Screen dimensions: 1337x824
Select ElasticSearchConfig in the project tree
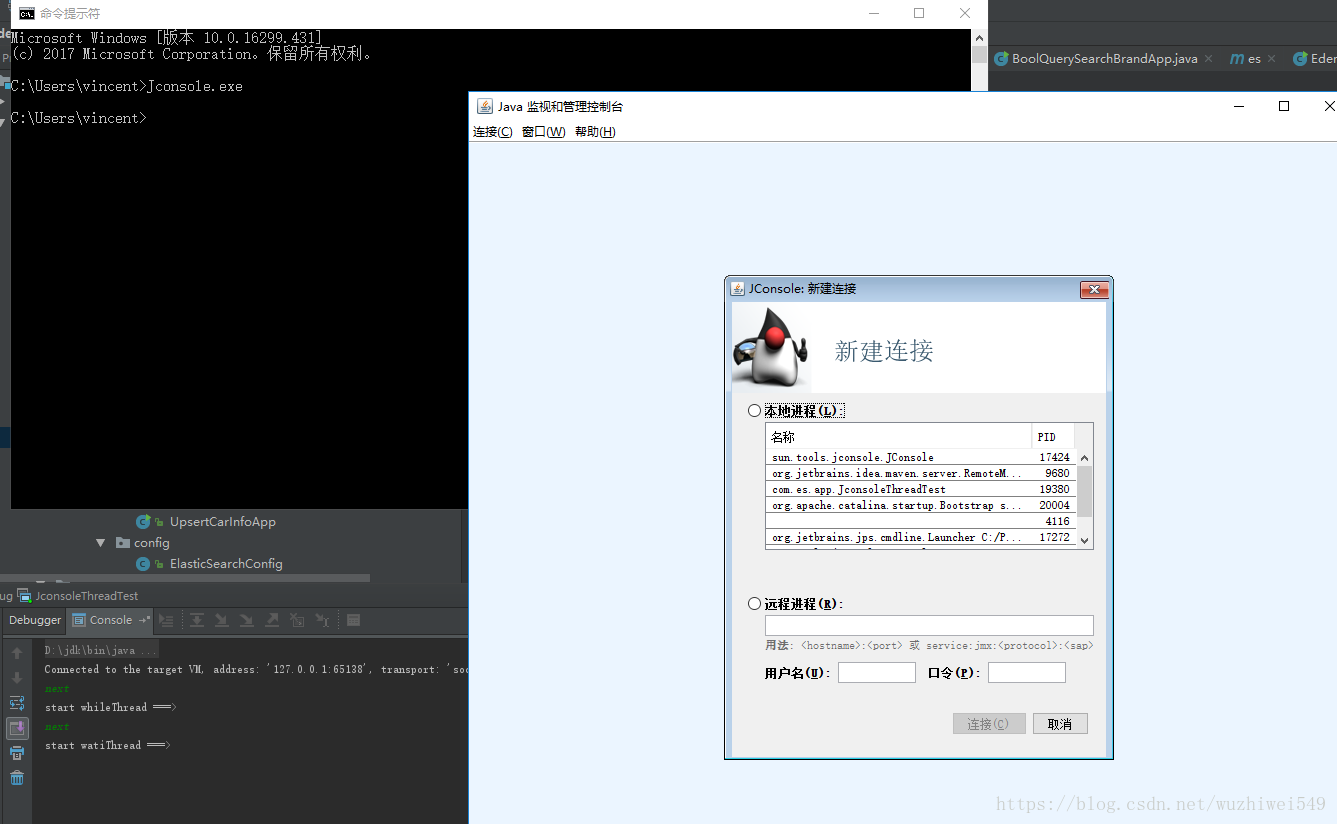226,564
